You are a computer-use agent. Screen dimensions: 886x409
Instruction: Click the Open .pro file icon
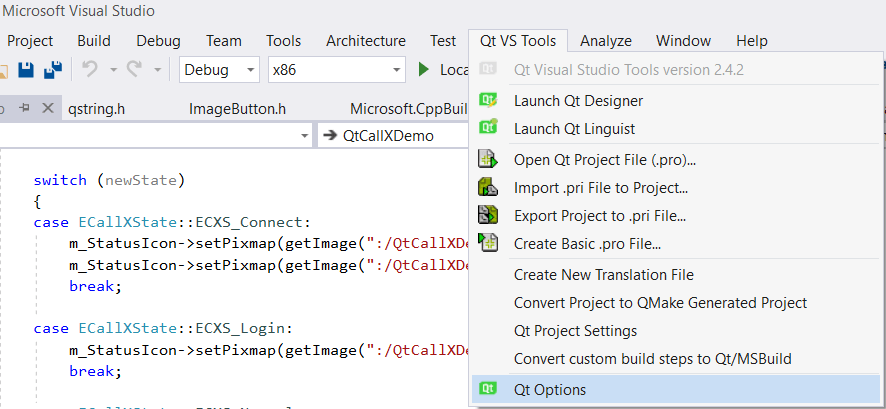point(488,159)
